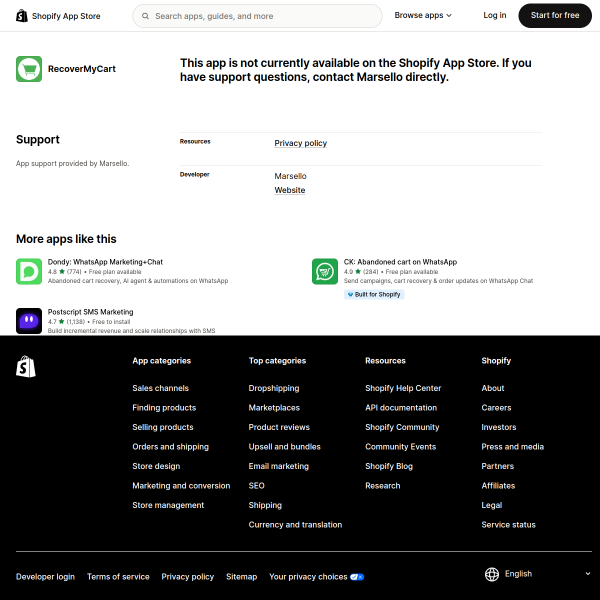600x600 pixels.
Task: Open Community Events link
Action: coord(400,447)
